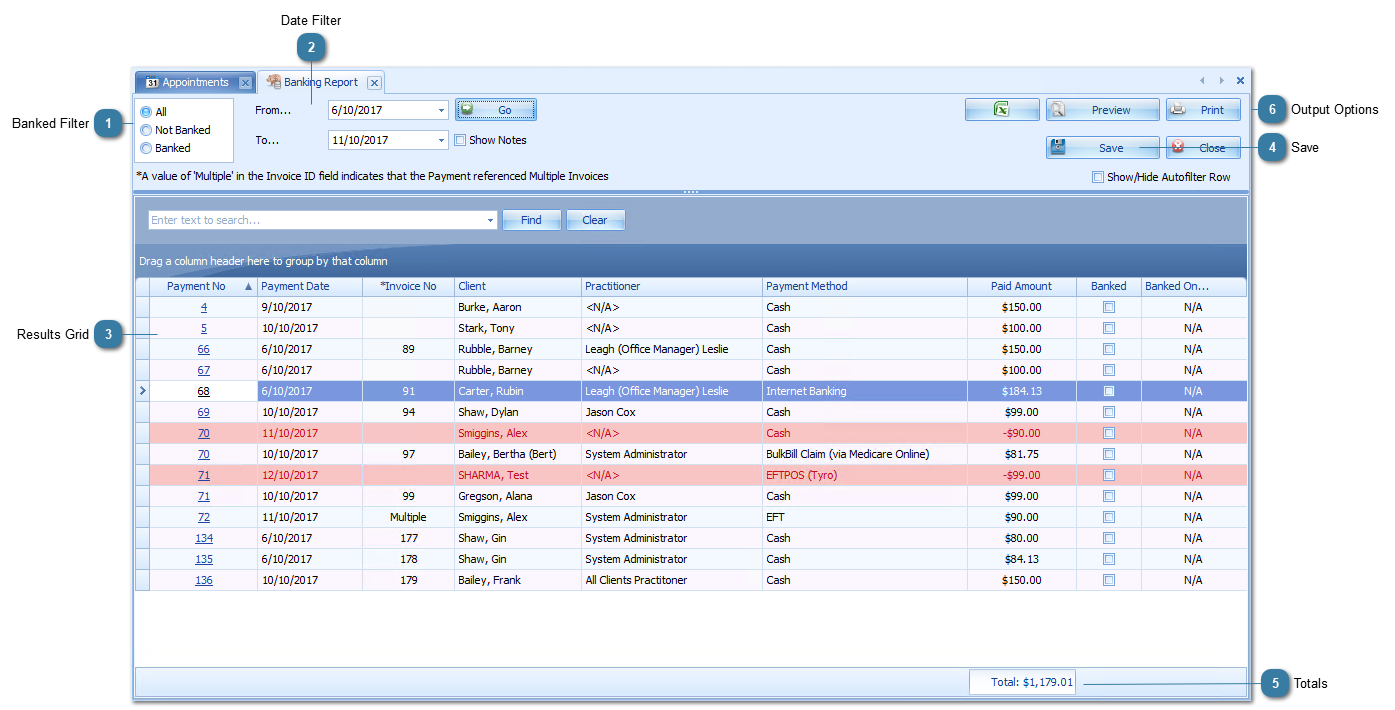Viewport: 1395px width, 710px height.
Task: Click the BulkBill Claim payment method cell
Action: point(865,454)
